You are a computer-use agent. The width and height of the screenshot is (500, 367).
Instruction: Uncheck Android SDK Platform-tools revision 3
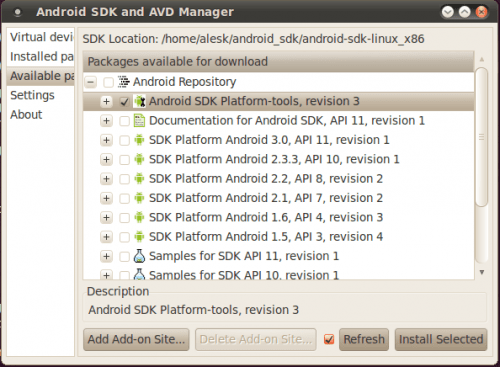[x=124, y=101]
